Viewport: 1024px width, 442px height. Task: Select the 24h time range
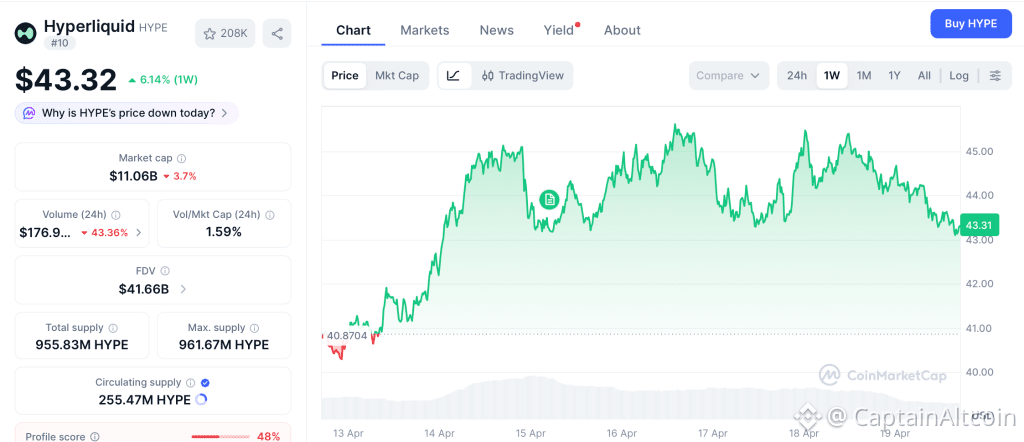[797, 75]
